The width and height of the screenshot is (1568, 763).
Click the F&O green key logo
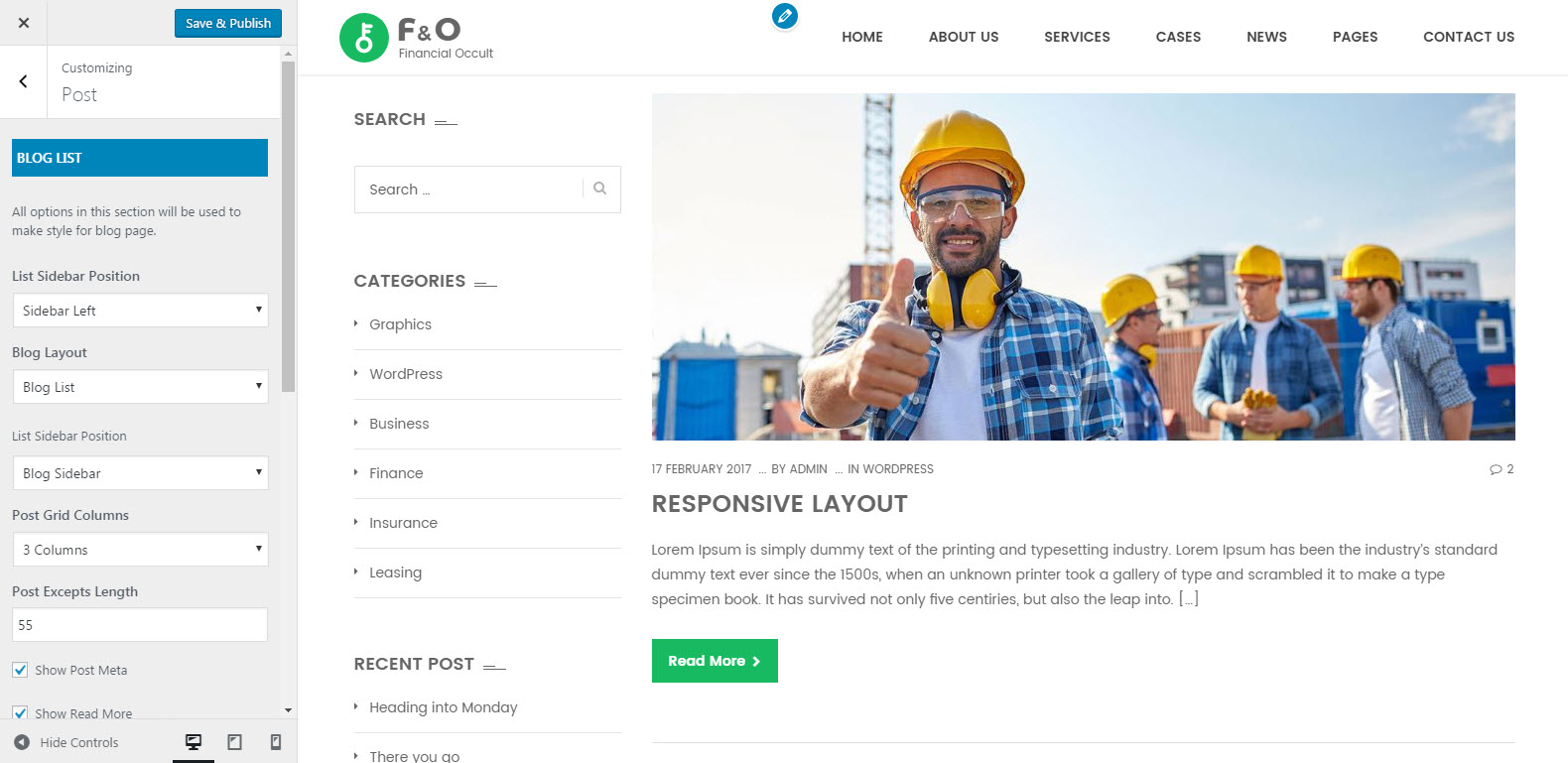[364, 38]
